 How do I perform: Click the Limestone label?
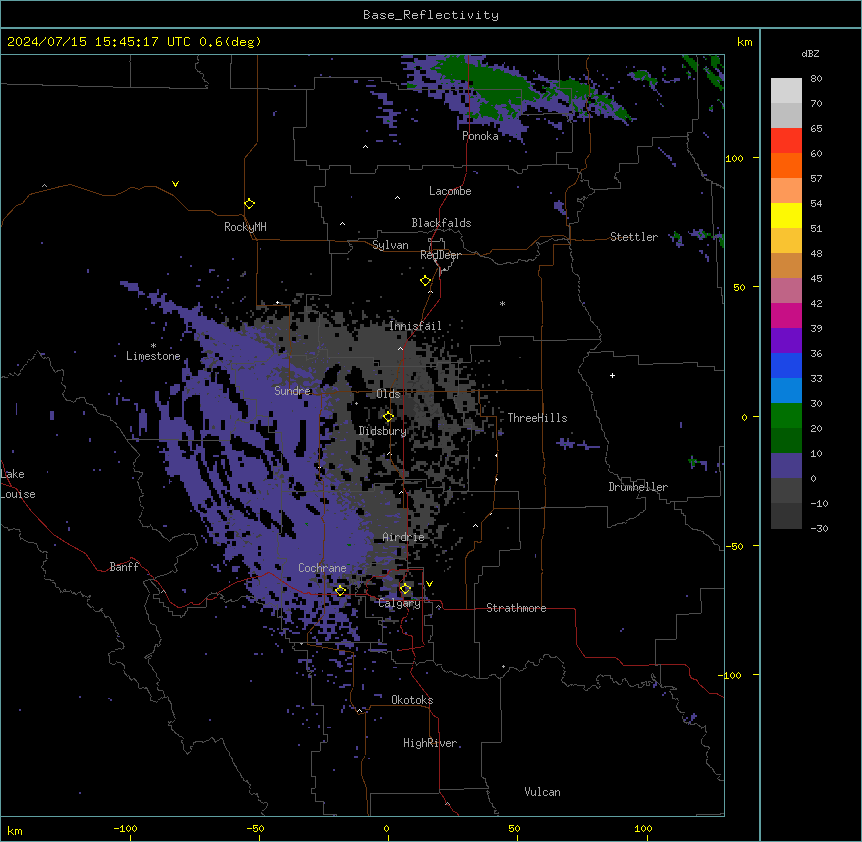153,356
